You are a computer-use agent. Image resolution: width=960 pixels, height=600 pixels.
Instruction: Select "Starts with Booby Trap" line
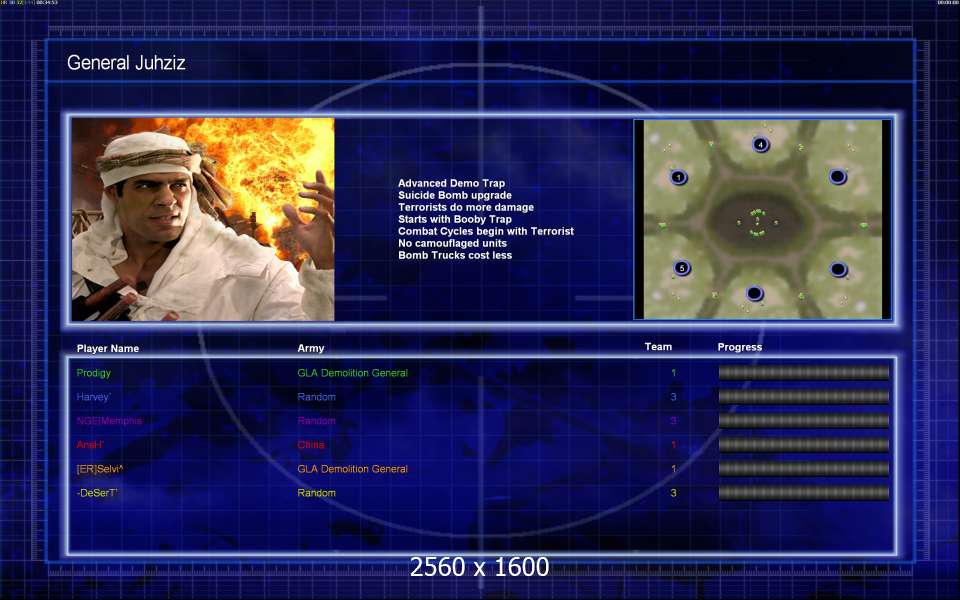[x=455, y=219]
